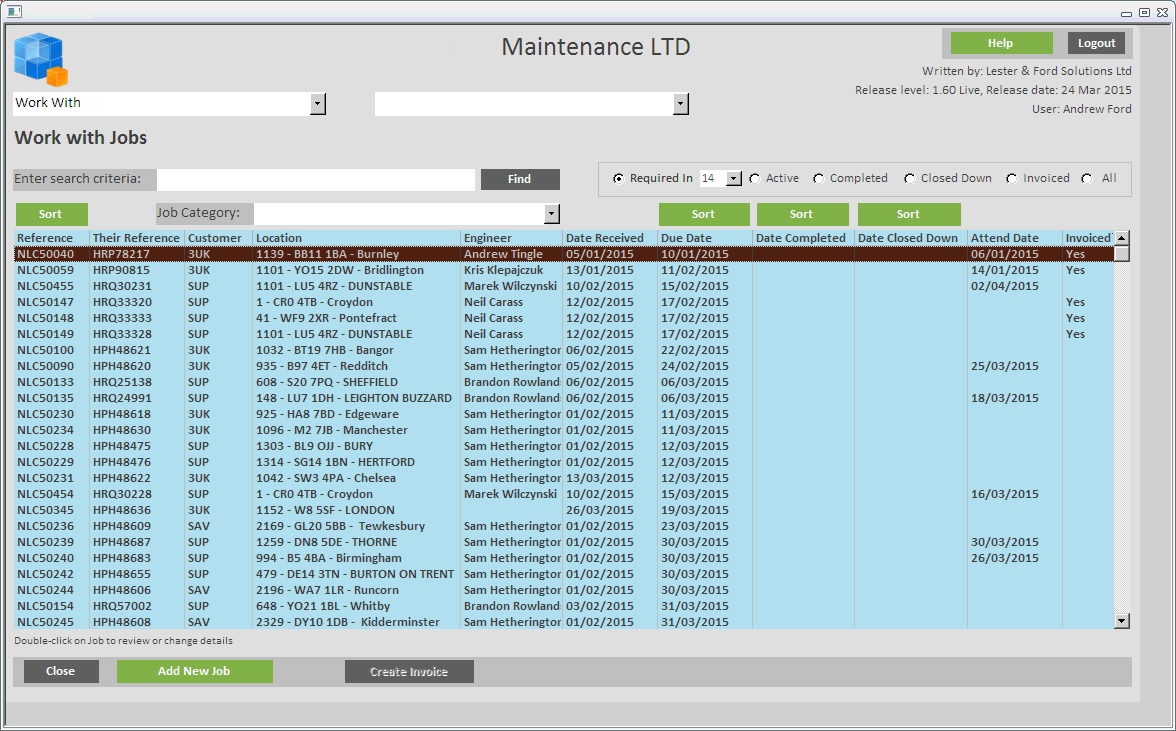1176x731 pixels.
Task: Select location 1259 - DN8 5DE - THORNE
Action: (x=326, y=542)
